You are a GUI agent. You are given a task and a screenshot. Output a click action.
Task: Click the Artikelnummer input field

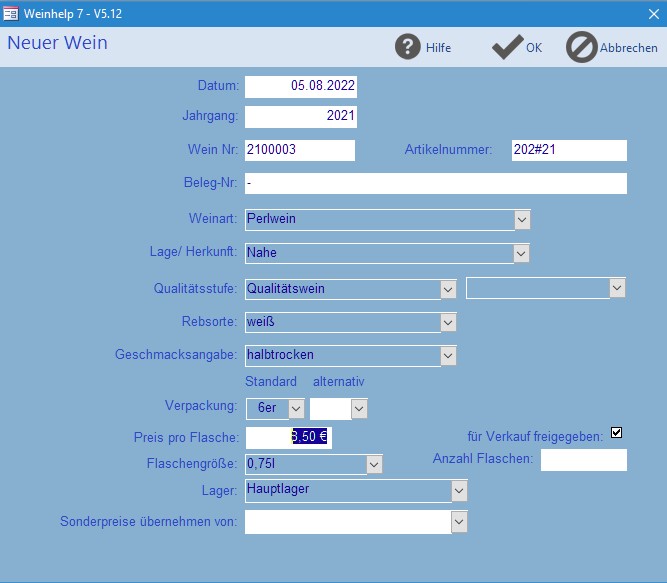[568, 150]
